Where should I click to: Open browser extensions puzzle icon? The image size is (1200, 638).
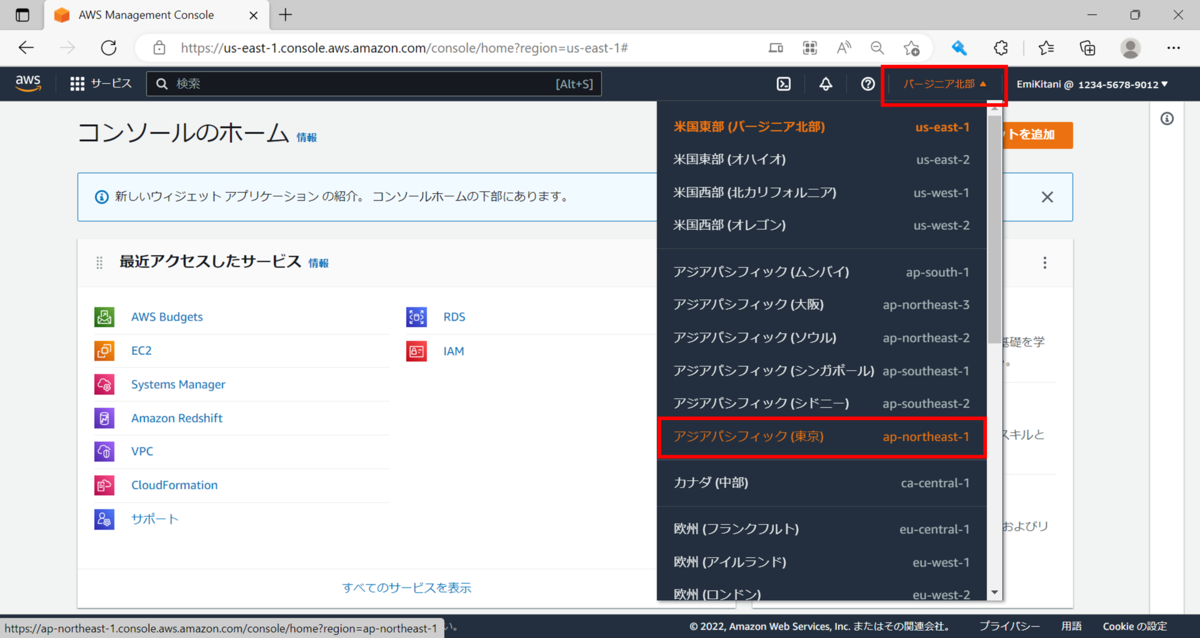[1001, 48]
